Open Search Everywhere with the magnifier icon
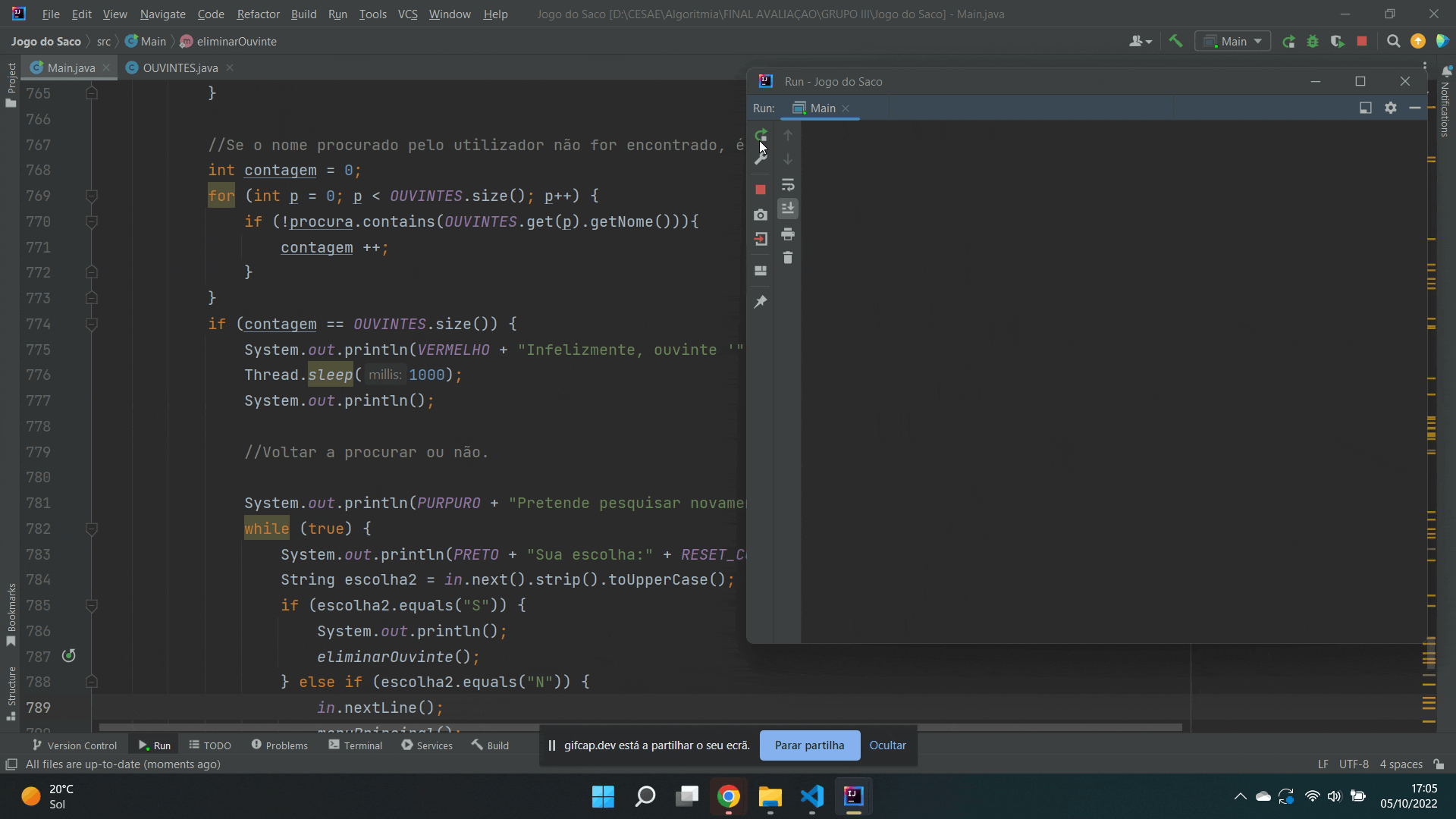Image resolution: width=1456 pixels, height=819 pixels. click(1393, 41)
